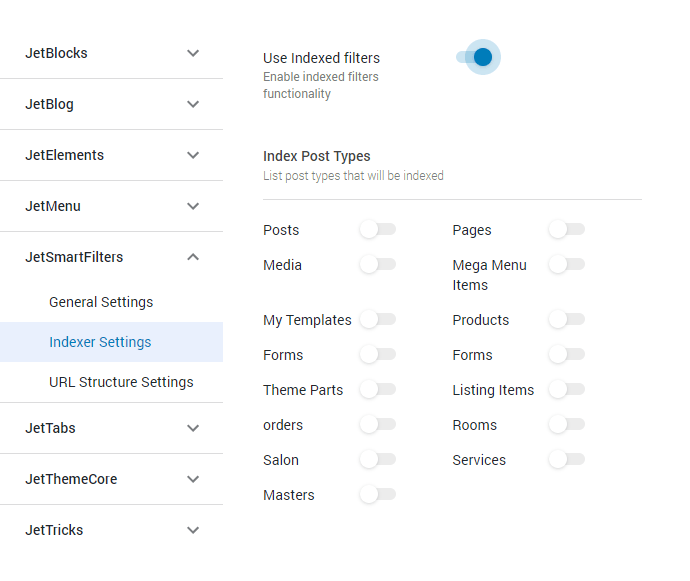Toggle Forms switch below Products
690x581 pixels.
pyautogui.click(x=567, y=354)
